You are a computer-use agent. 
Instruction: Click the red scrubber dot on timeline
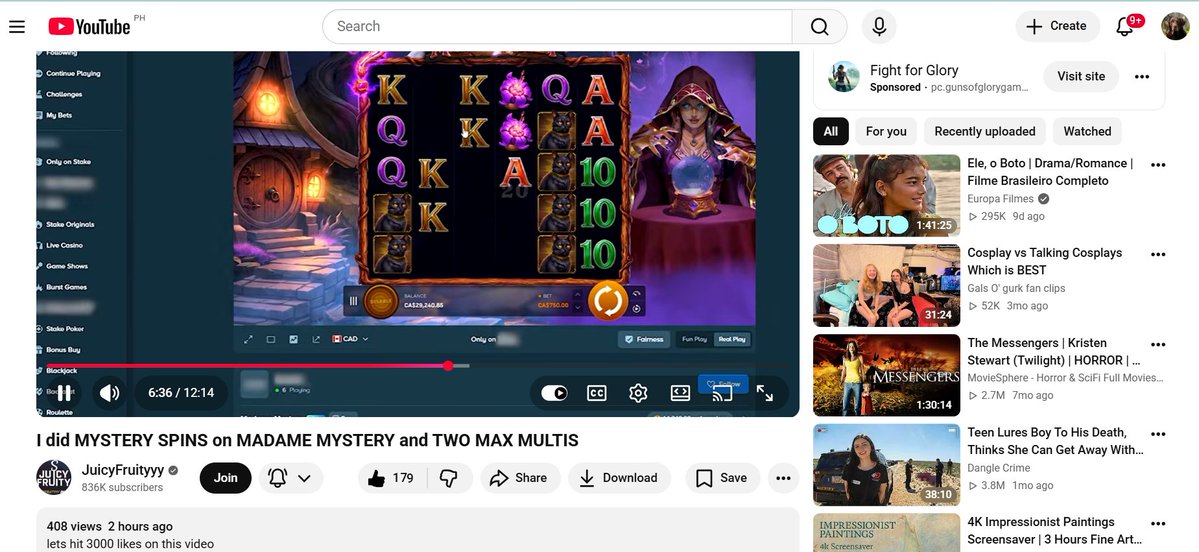click(x=448, y=365)
